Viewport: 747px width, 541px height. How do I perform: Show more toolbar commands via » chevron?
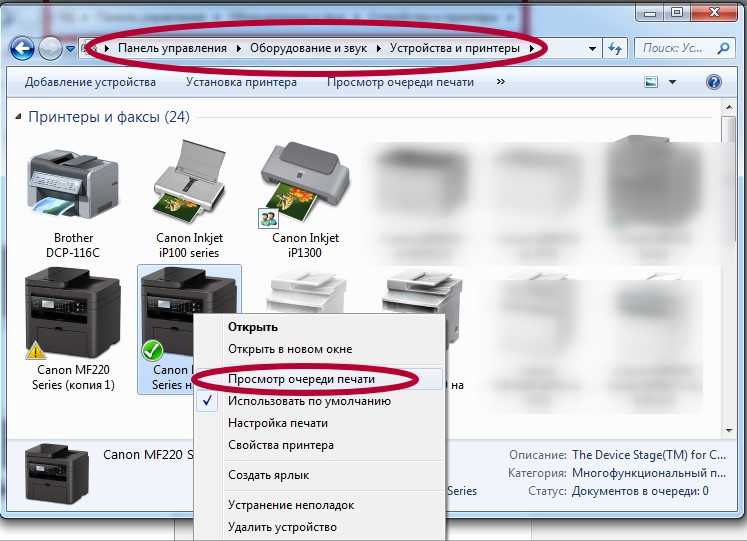500,82
